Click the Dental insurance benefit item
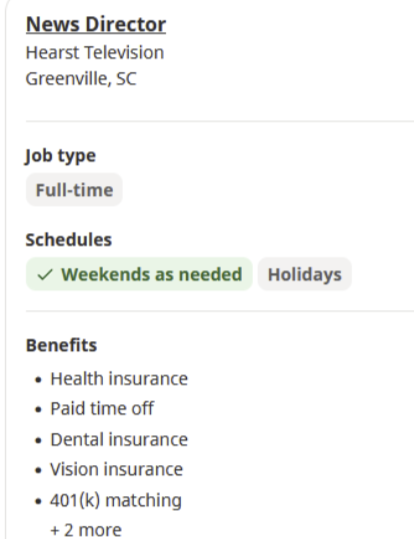The image size is (414, 539). click(x=119, y=439)
